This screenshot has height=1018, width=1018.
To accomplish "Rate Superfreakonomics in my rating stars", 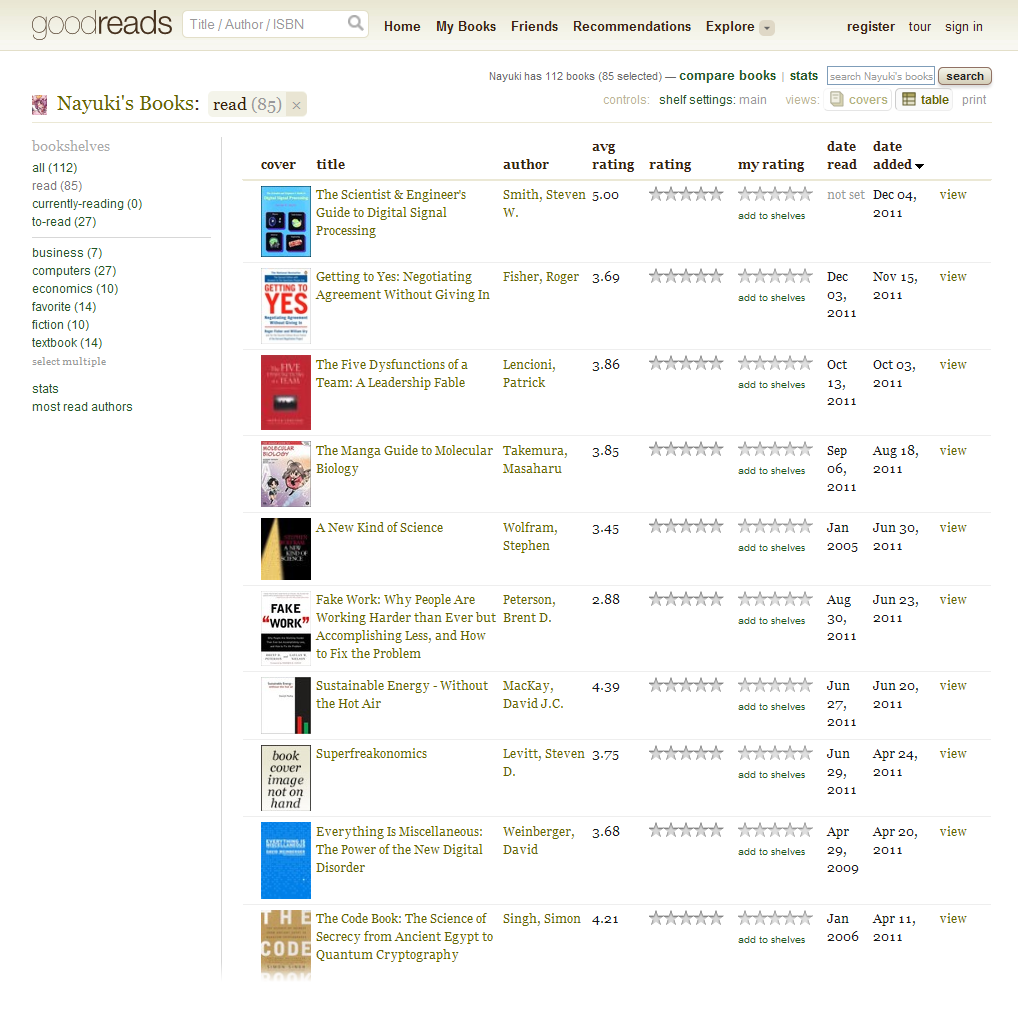I will [x=775, y=753].
